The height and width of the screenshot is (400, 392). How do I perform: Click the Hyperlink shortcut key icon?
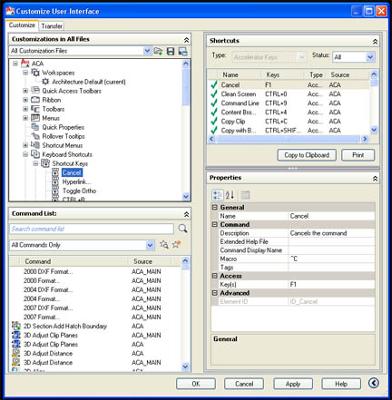point(55,182)
